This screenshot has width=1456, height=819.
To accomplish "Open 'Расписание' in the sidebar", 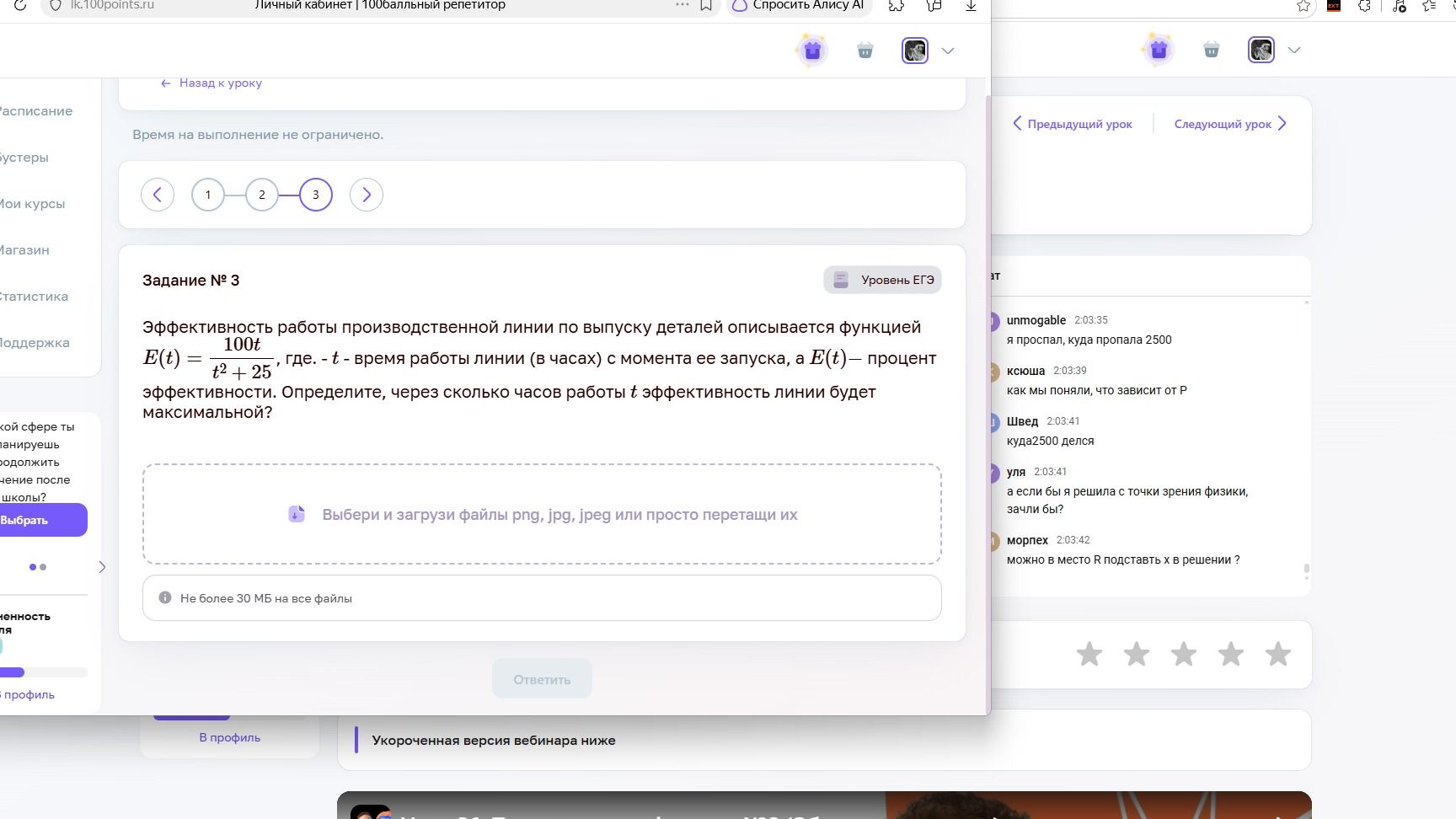I will coord(35,111).
